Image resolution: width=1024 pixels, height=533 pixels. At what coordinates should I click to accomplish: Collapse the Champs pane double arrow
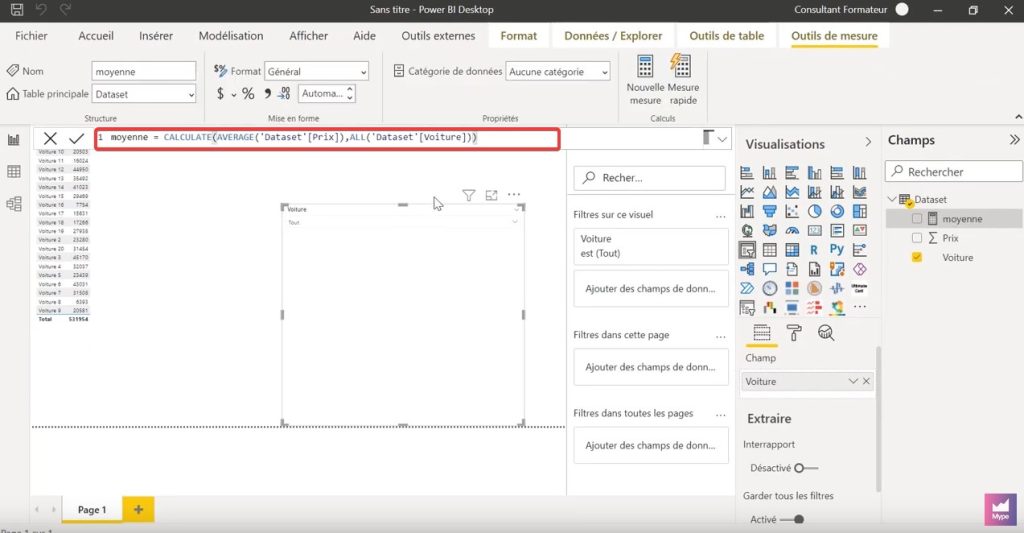coord(1014,140)
